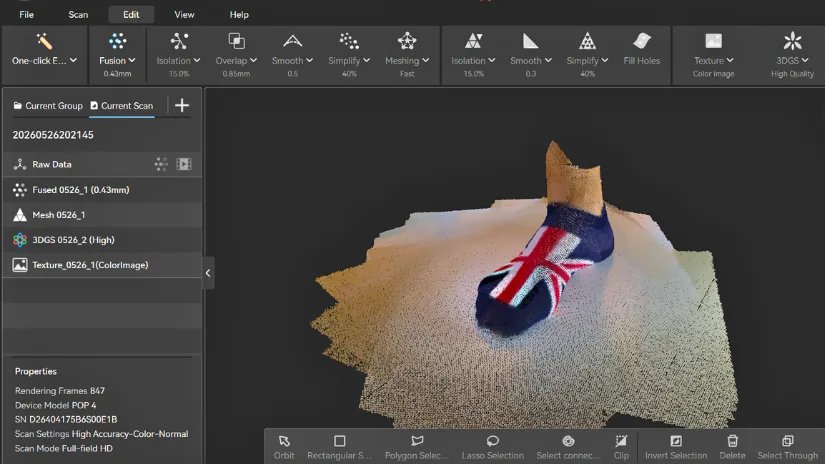The image size is (825, 464).
Task: Click the mesh Simplify icon
Action: coord(587,41)
